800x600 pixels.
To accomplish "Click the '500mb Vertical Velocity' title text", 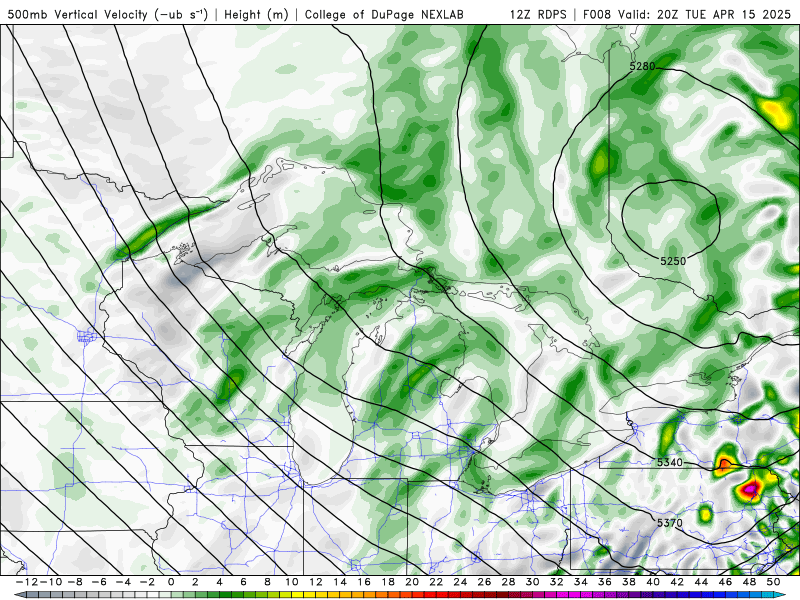I will (x=77, y=14).
